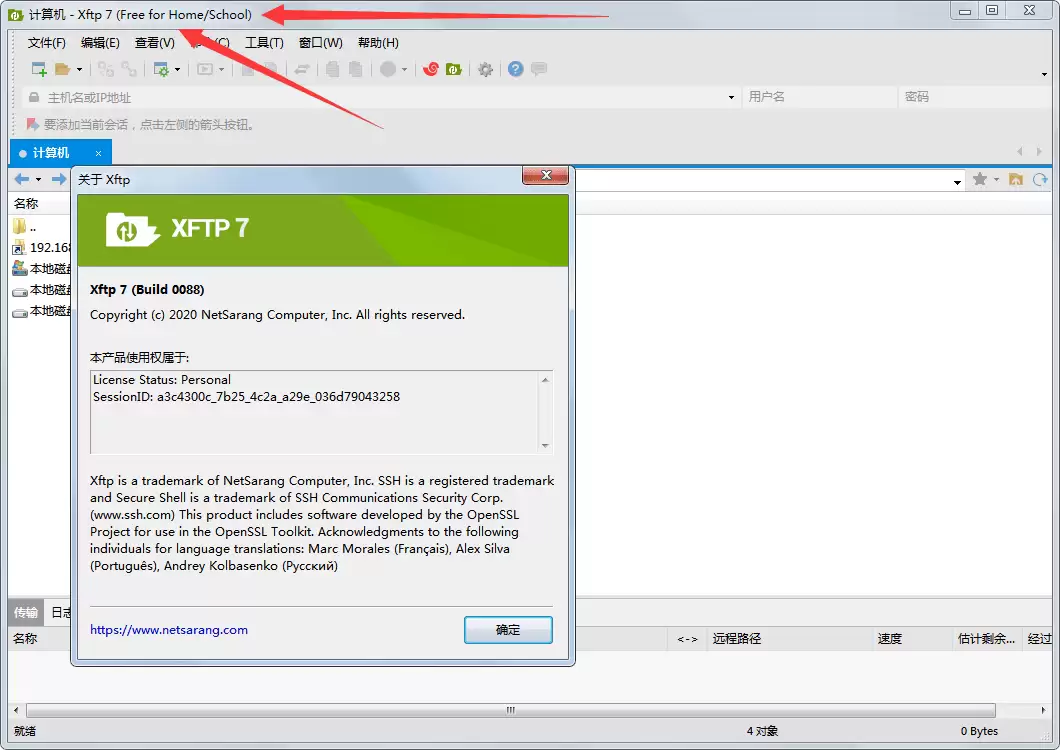Screen dimensions: 1060x750
Task: Expand the host address history dropdown
Action: [731, 97]
